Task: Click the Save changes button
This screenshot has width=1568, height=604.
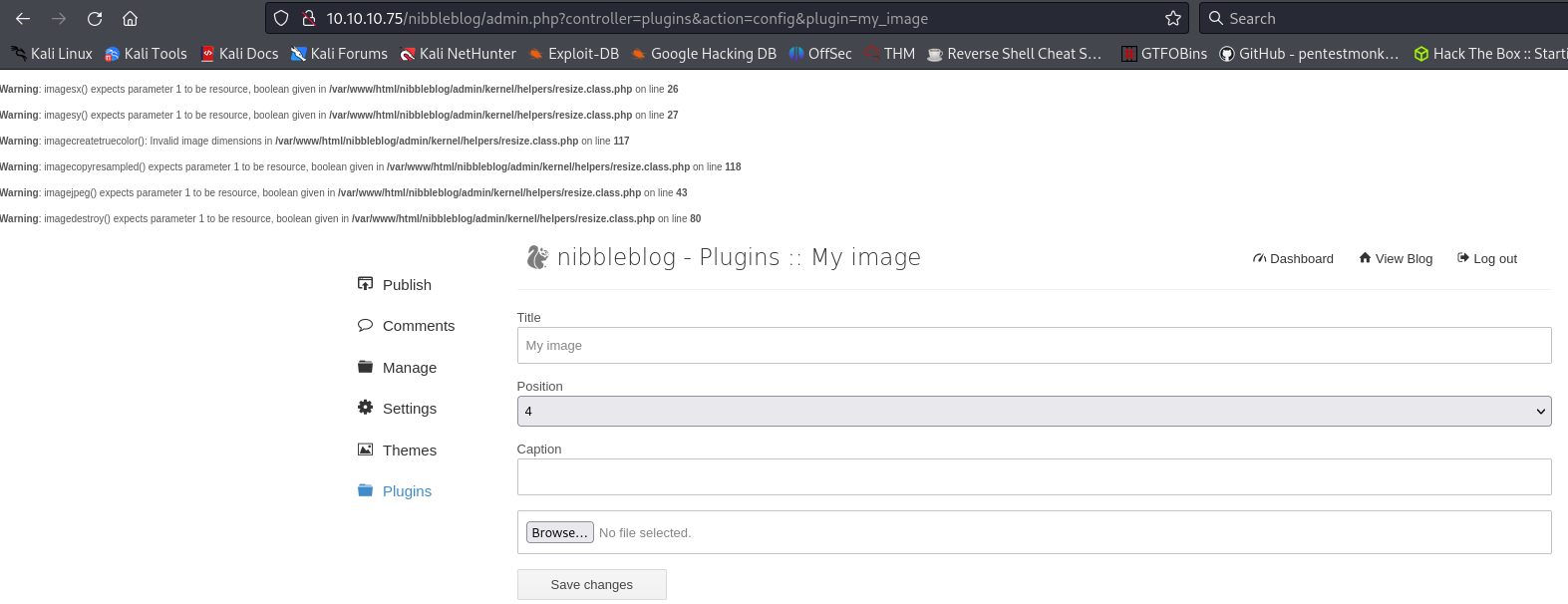Action: 592,584
